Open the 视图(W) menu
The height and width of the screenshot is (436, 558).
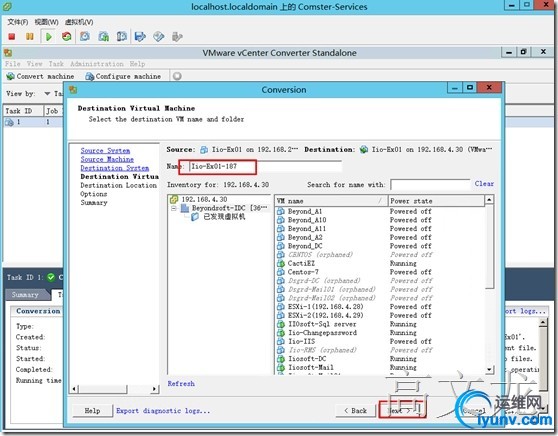pyautogui.click(x=47, y=22)
